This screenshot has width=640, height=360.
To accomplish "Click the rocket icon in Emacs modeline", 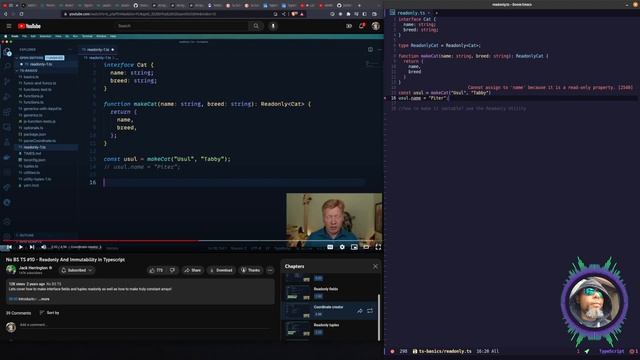I will pos(587,351).
